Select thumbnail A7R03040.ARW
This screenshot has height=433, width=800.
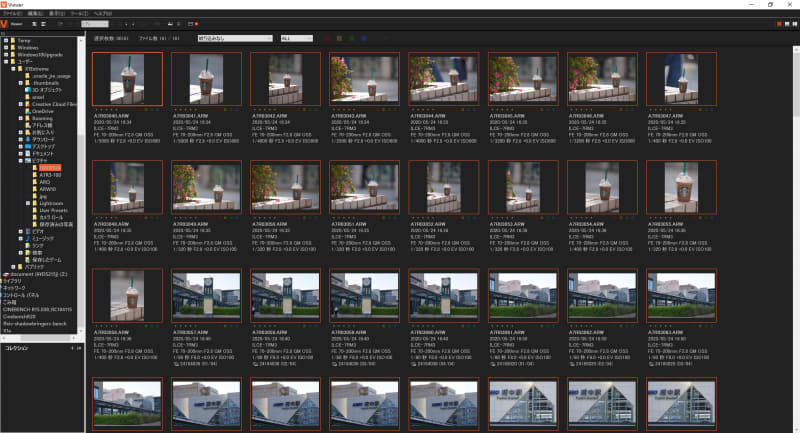pyautogui.click(x=128, y=79)
